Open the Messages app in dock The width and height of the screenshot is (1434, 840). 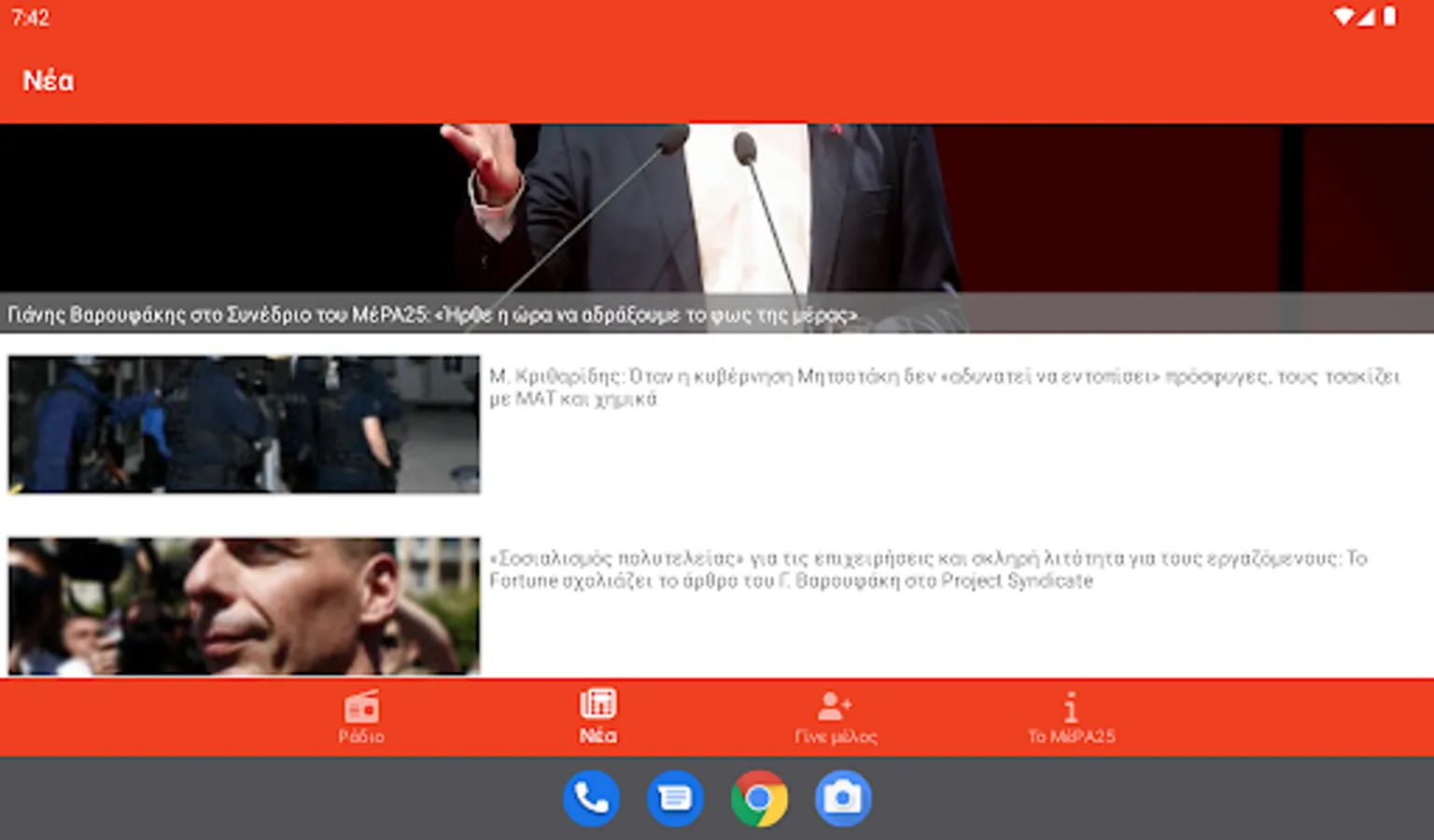tap(675, 799)
